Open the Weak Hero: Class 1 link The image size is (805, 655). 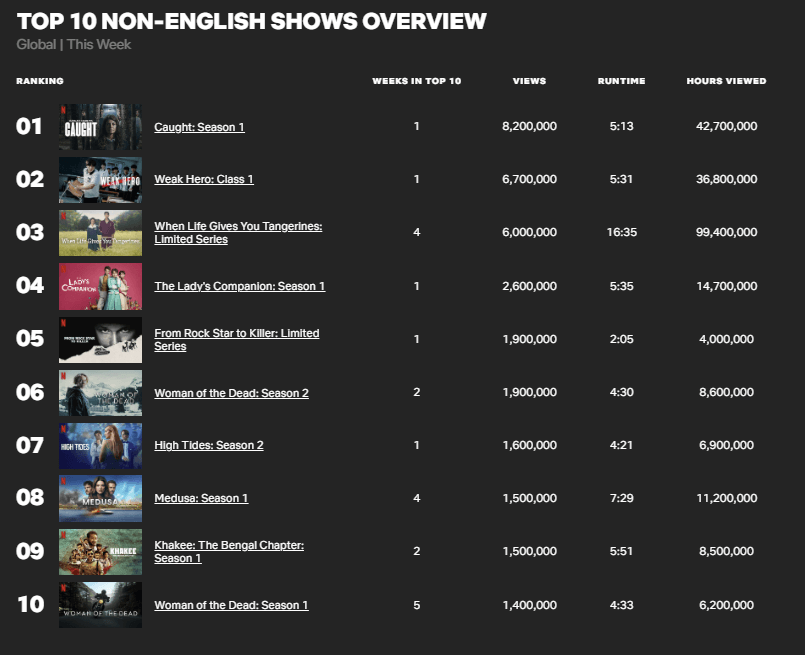204,179
